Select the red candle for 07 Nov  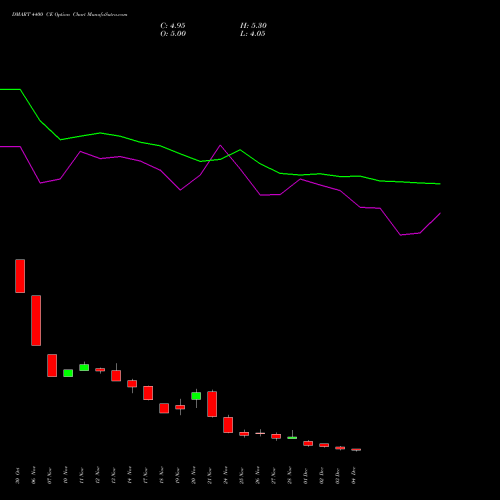pos(52,365)
